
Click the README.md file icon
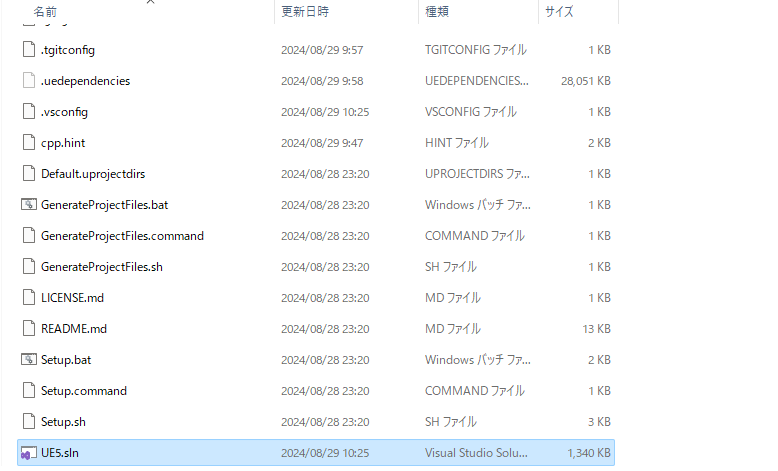29,329
